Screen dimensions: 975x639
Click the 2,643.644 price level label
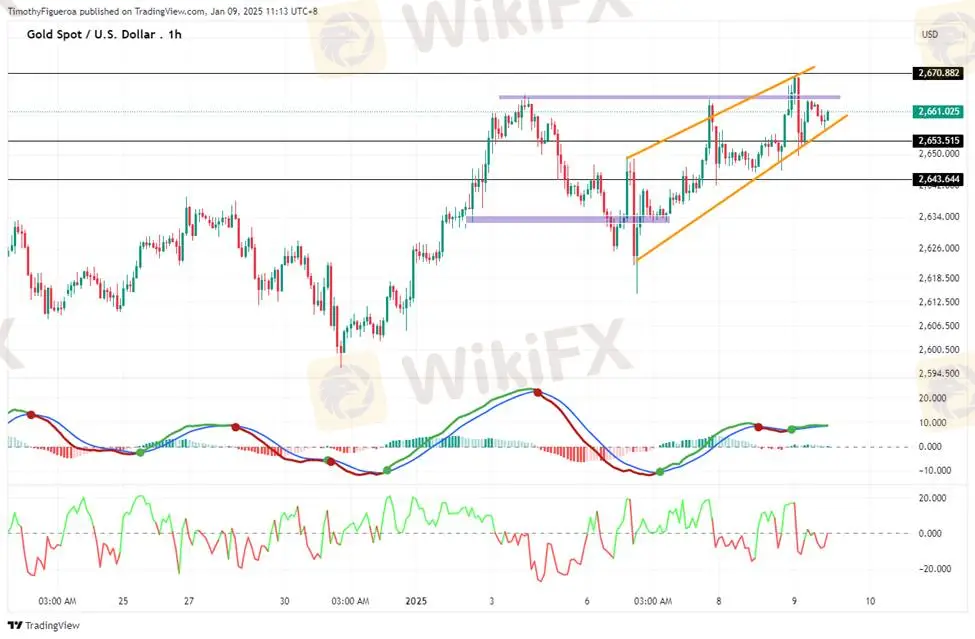938,180
